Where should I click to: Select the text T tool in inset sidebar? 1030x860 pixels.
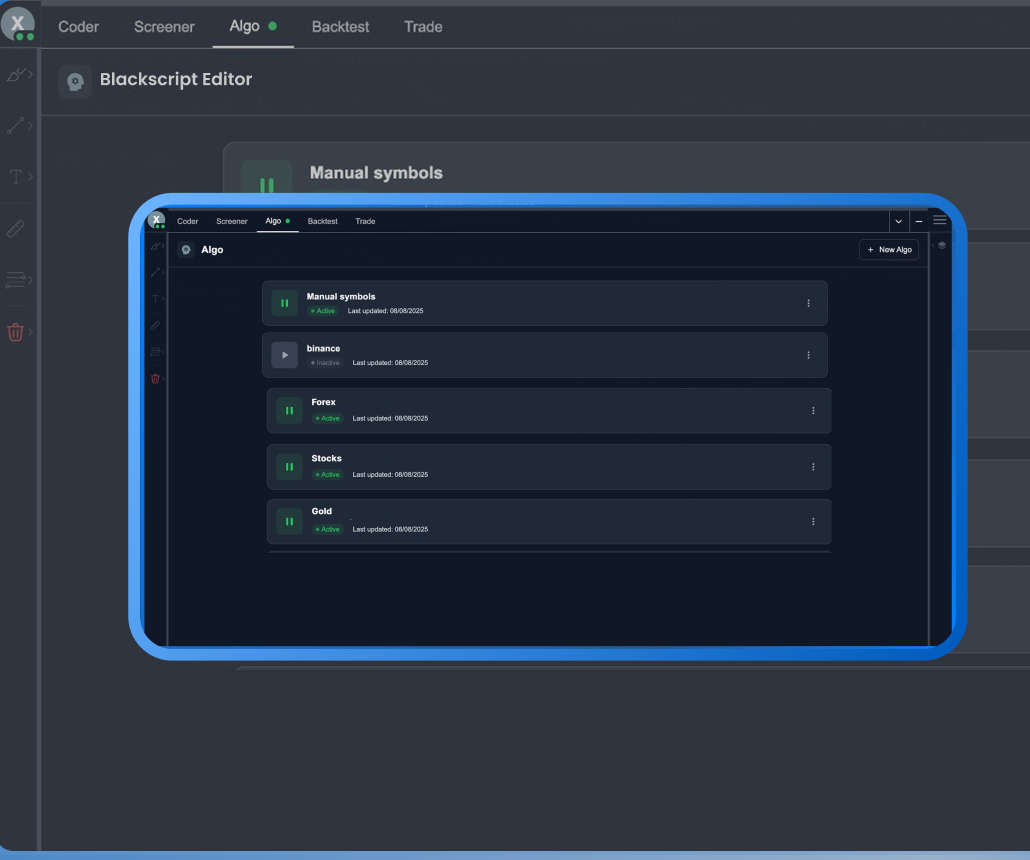pos(155,299)
